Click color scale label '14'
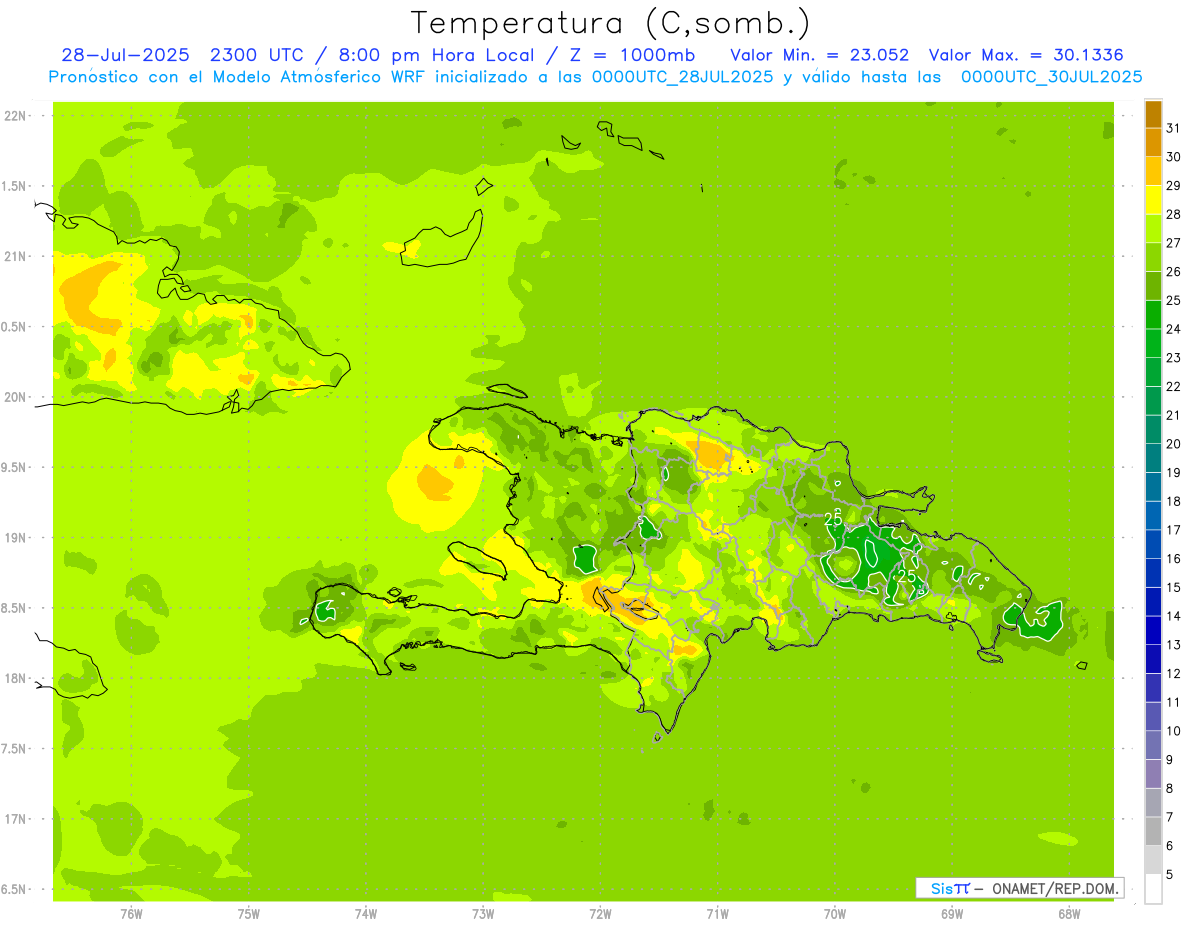Screen dimensions: 1200x927 click(x=1173, y=616)
